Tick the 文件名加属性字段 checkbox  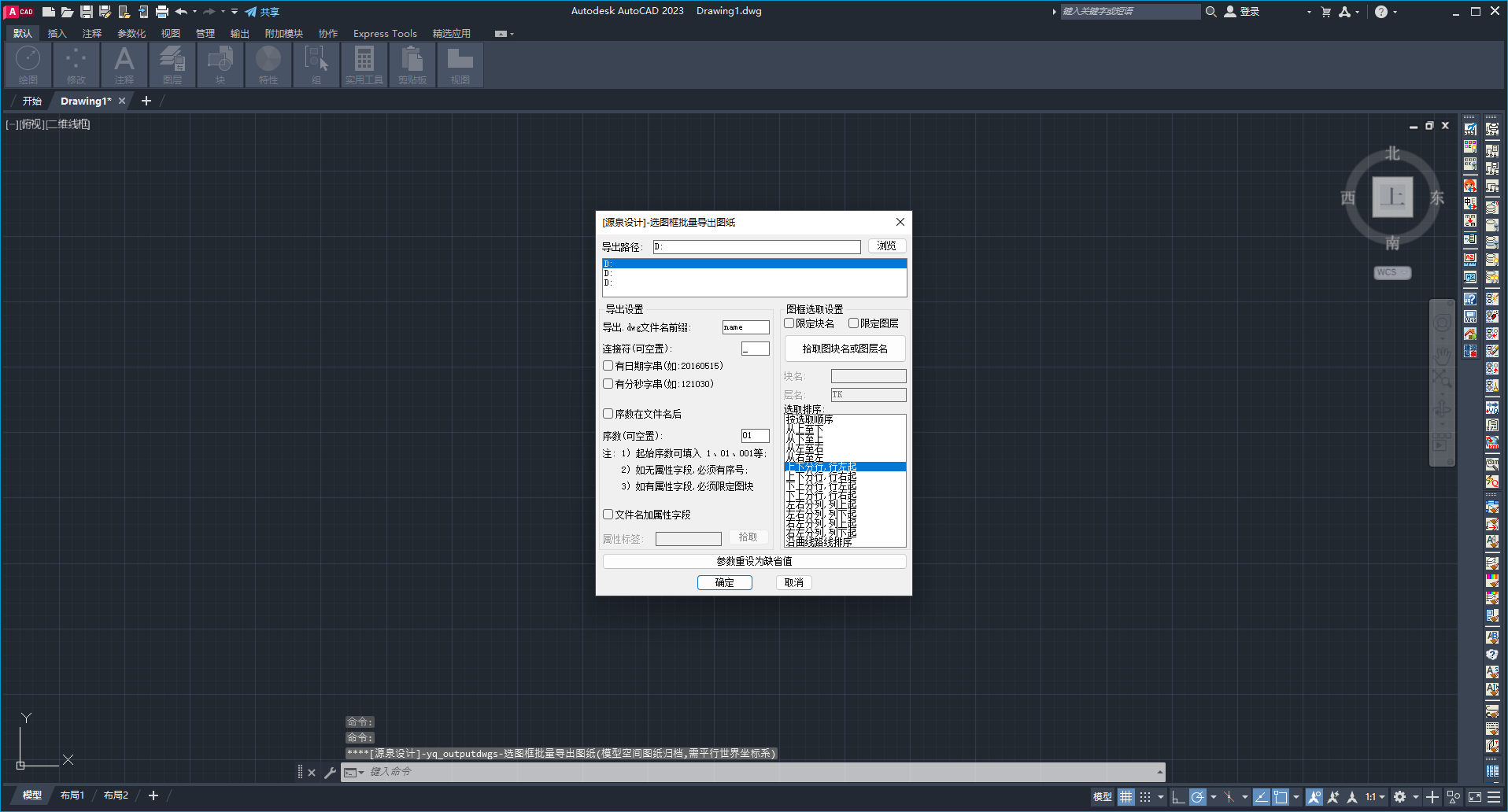click(608, 515)
